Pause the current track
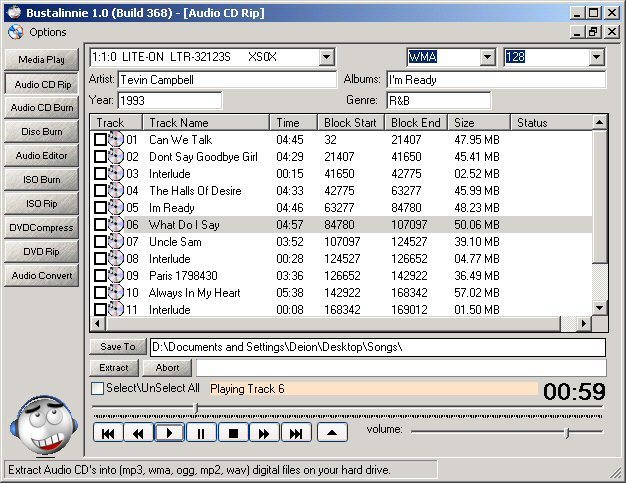The width and height of the screenshot is (626, 483). (x=201, y=433)
